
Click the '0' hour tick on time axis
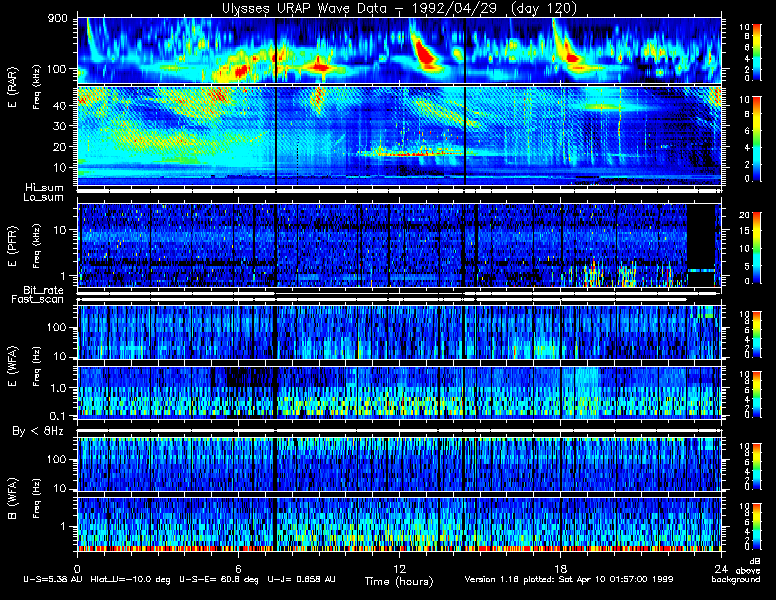click(77, 568)
